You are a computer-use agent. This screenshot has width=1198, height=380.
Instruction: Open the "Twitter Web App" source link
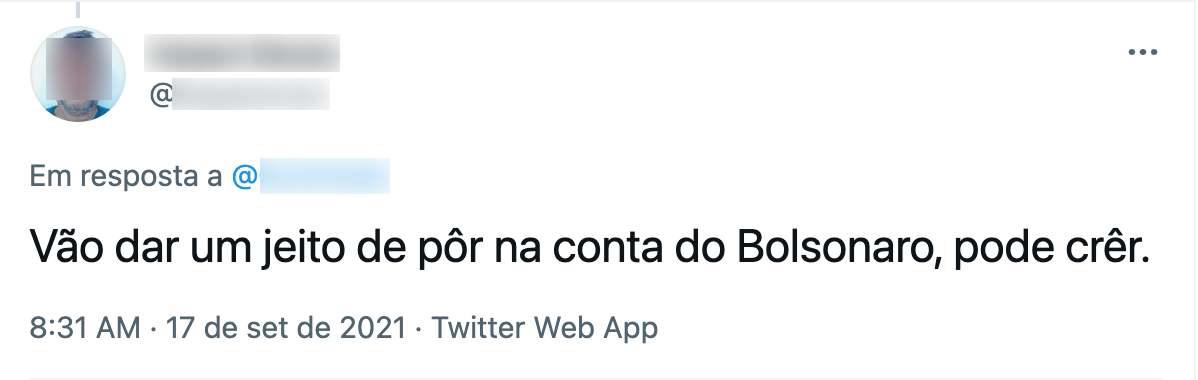point(545,328)
